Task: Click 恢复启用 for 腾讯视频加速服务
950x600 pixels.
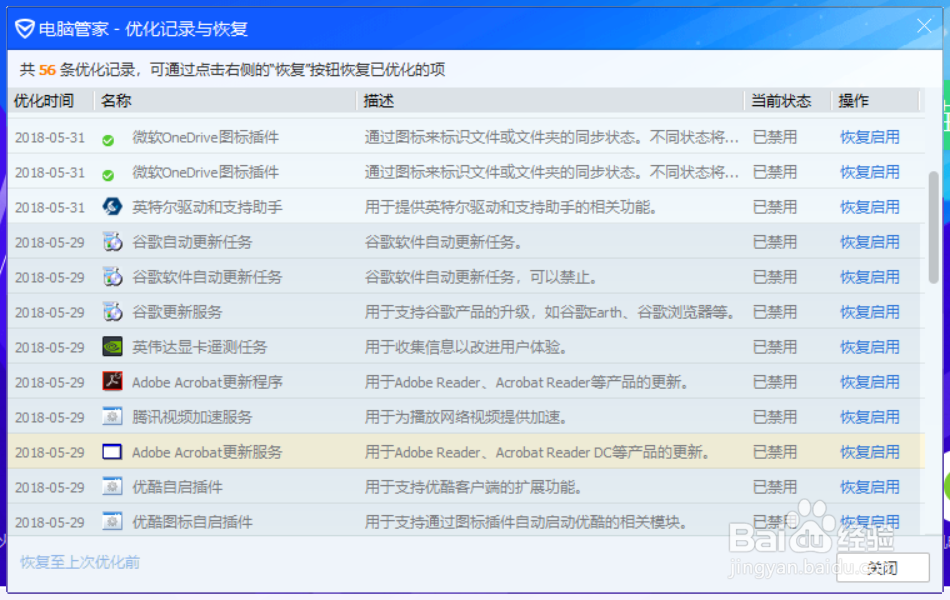Action: pyautogui.click(x=869, y=418)
